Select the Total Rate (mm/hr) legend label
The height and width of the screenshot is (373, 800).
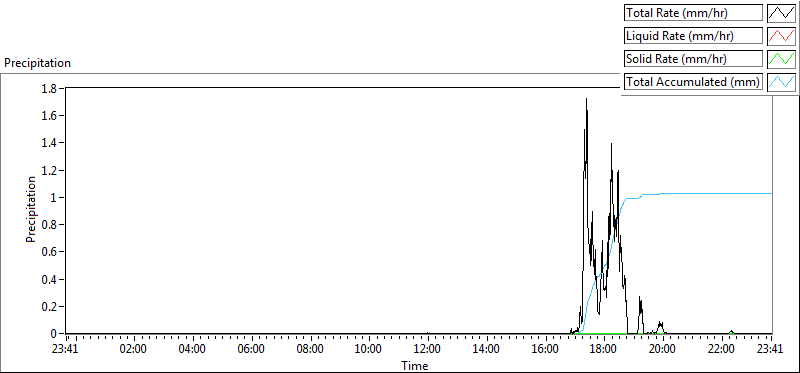tap(693, 13)
